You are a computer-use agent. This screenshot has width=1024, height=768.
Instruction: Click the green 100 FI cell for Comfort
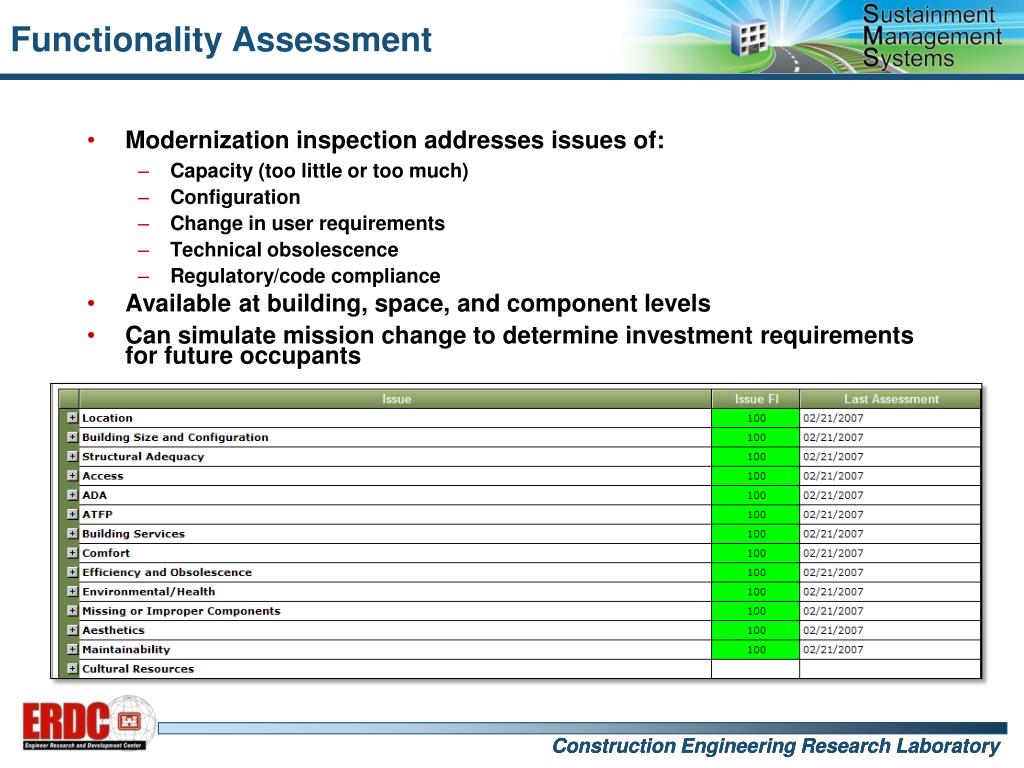pos(756,552)
